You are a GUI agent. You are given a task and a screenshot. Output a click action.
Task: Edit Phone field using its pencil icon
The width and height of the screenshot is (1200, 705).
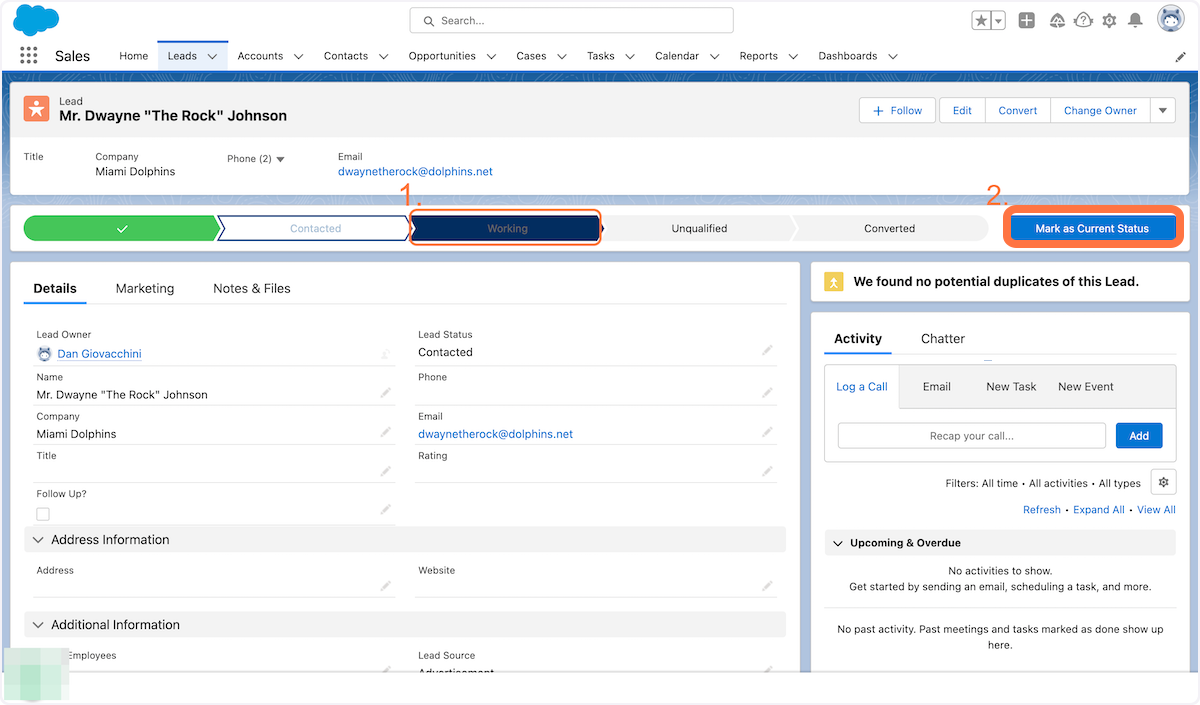767,393
